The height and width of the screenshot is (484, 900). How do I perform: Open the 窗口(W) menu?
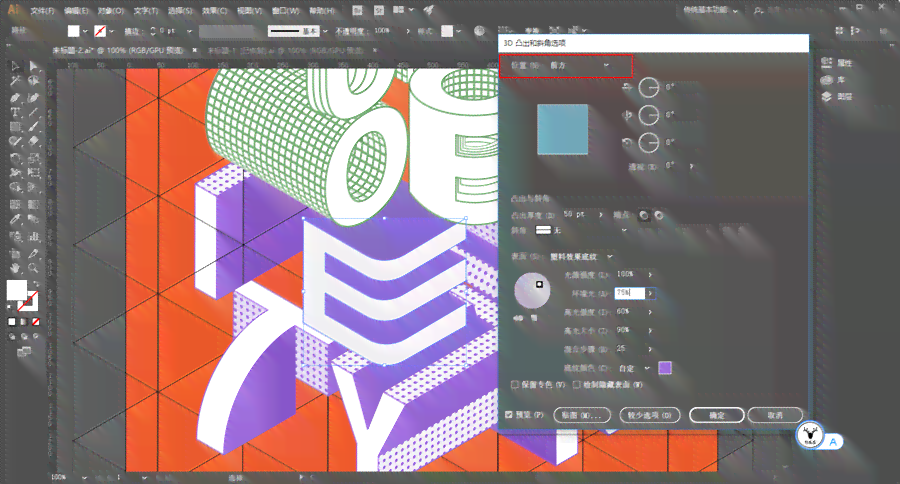tap(285, 11)
